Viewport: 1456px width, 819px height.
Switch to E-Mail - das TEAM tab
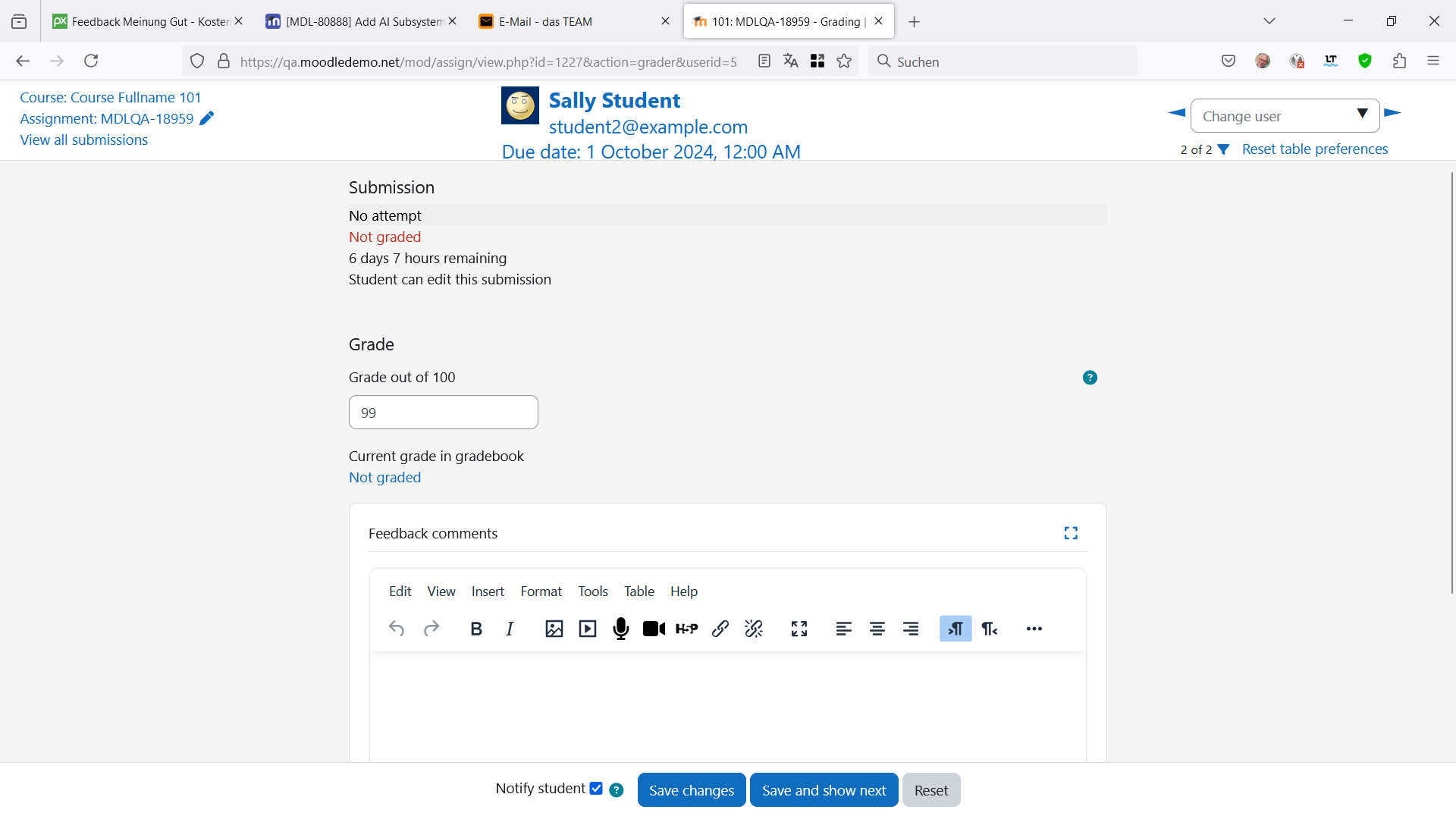575,21
